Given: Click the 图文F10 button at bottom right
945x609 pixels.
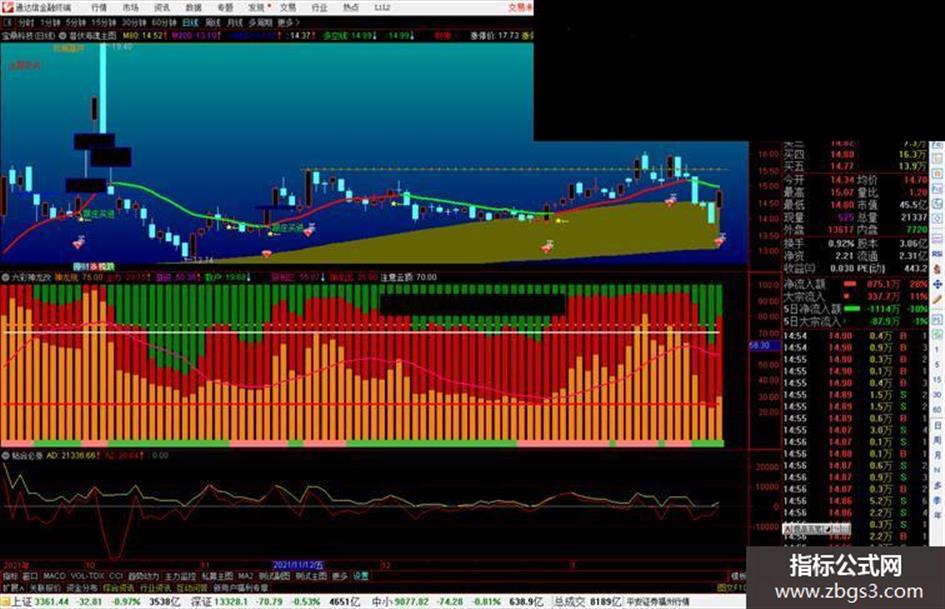Looking at the screenshot, I should coord(731,587).
